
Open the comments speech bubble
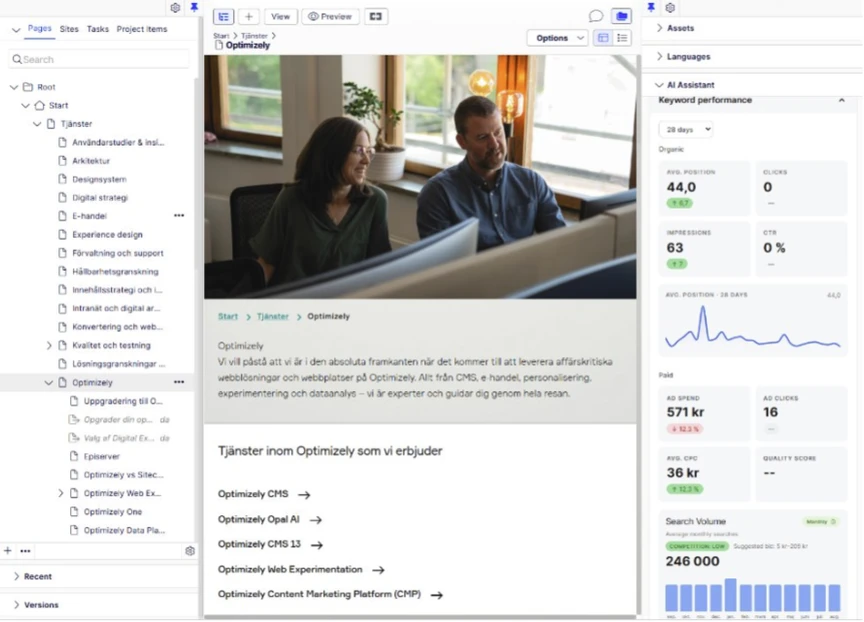point(596,16)
